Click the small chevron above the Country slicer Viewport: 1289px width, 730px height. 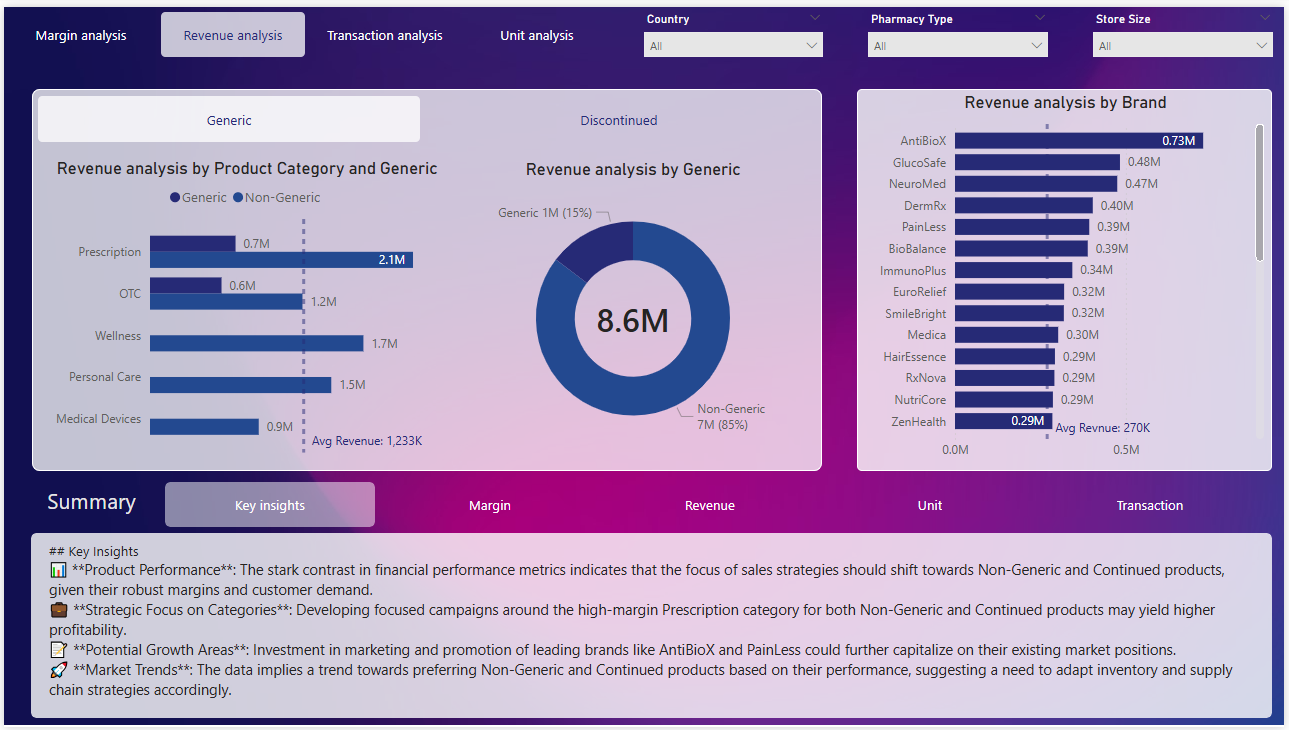[814, 17]
